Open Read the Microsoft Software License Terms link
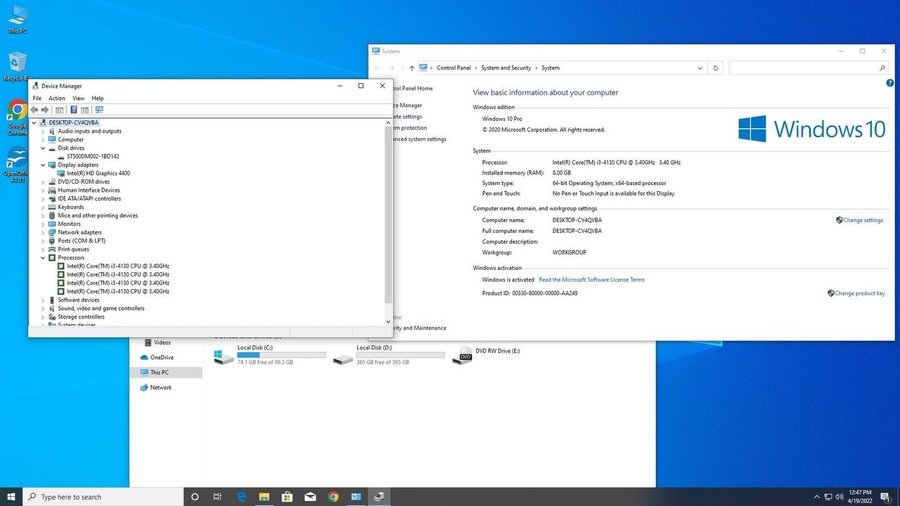This screenshot has height=506, width=900. [x=591, y=280]
